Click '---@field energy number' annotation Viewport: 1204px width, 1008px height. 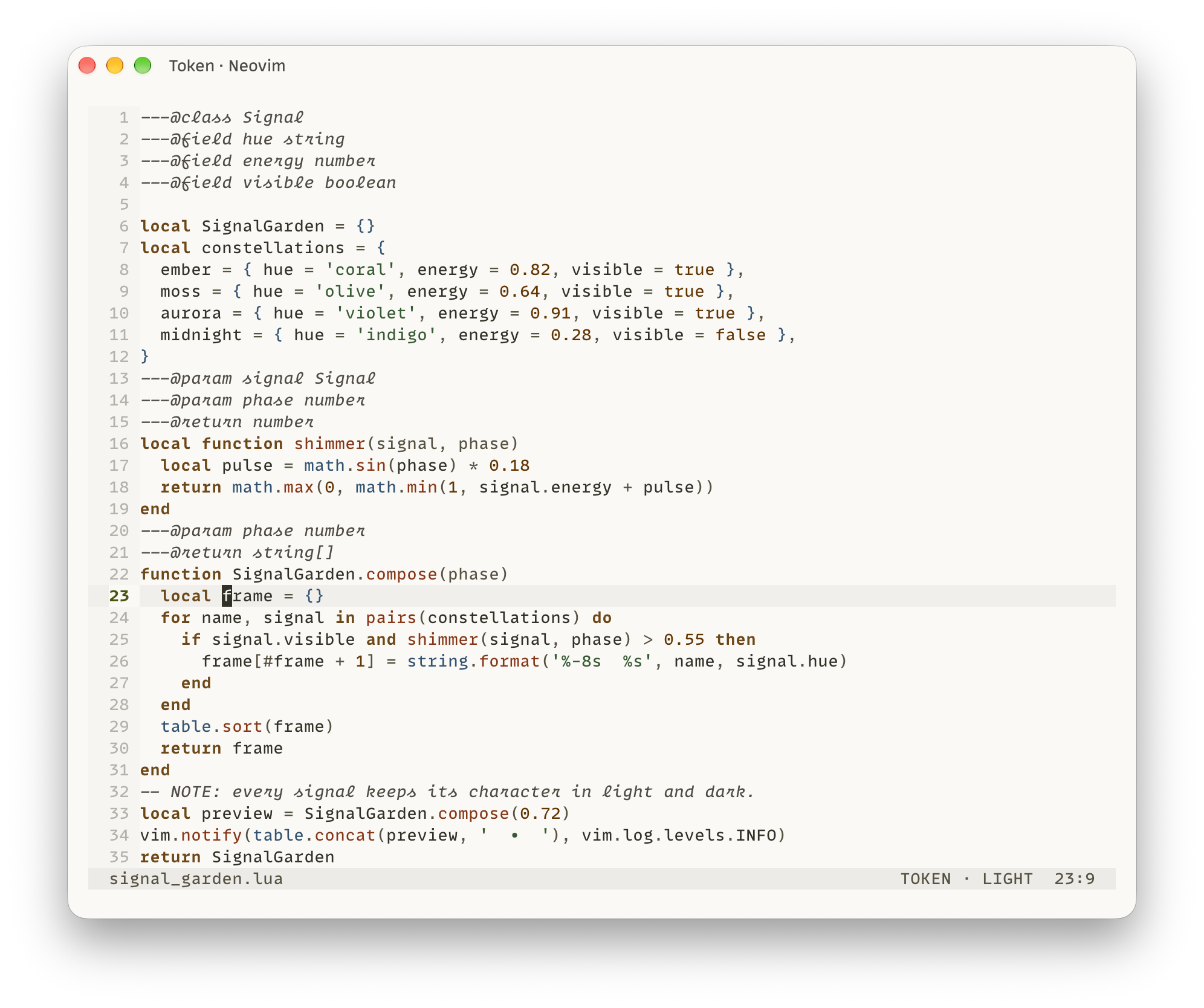tap(258, 161)
